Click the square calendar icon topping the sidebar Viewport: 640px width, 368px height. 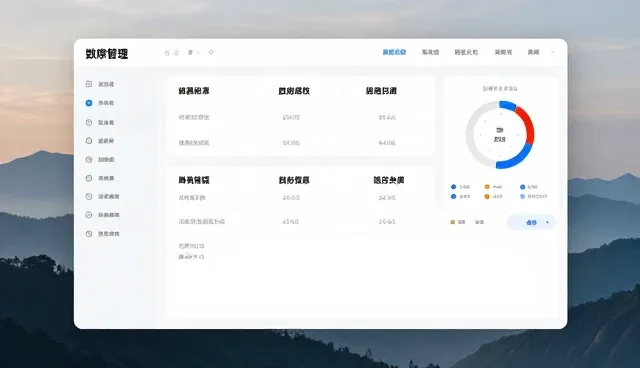coord(89,84)
